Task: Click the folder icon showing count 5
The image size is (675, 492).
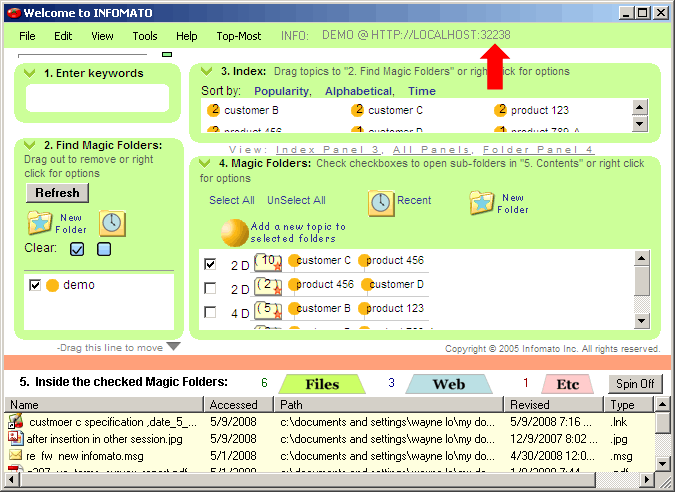Action: coord(268,310)
